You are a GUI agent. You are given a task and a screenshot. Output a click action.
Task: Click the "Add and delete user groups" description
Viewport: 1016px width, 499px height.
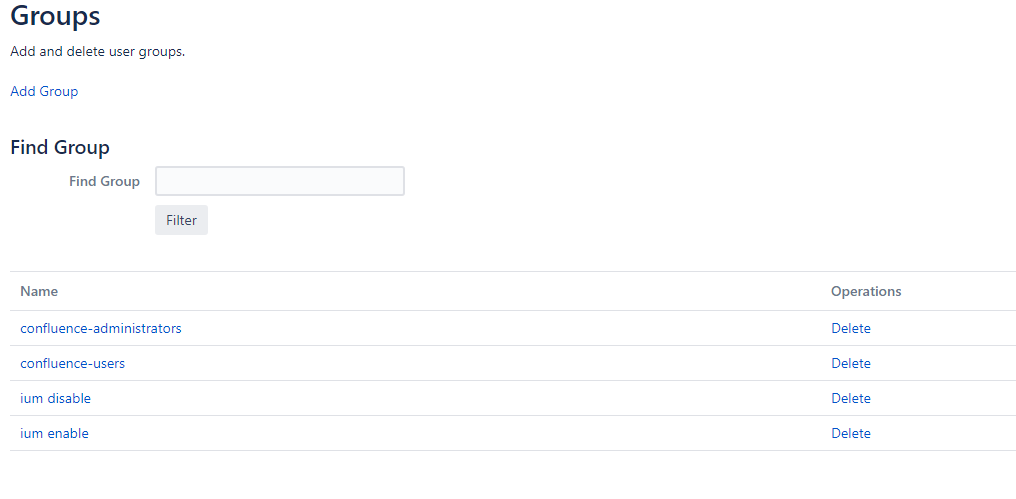pos(97,51)
